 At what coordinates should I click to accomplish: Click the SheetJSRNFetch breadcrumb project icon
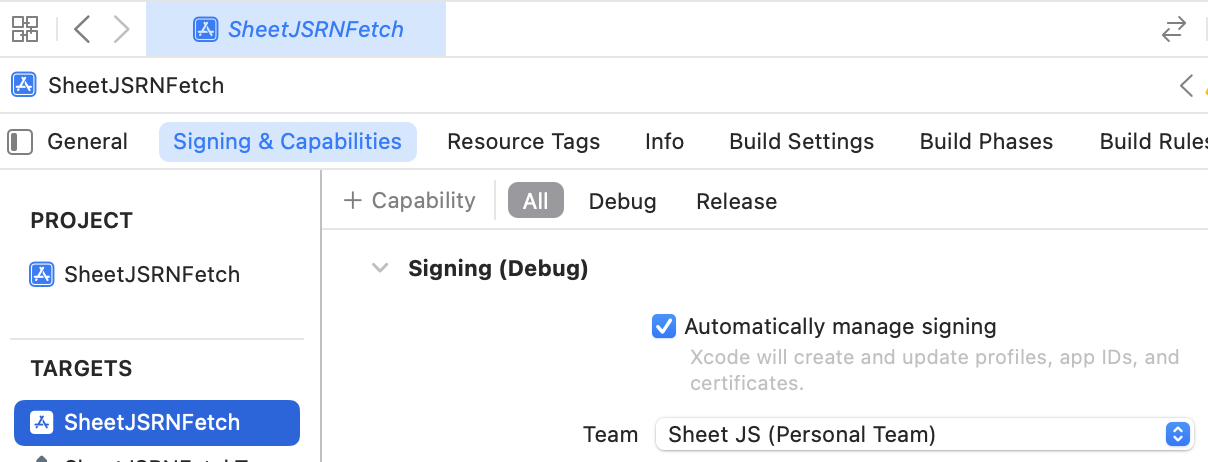coord(24,85)
